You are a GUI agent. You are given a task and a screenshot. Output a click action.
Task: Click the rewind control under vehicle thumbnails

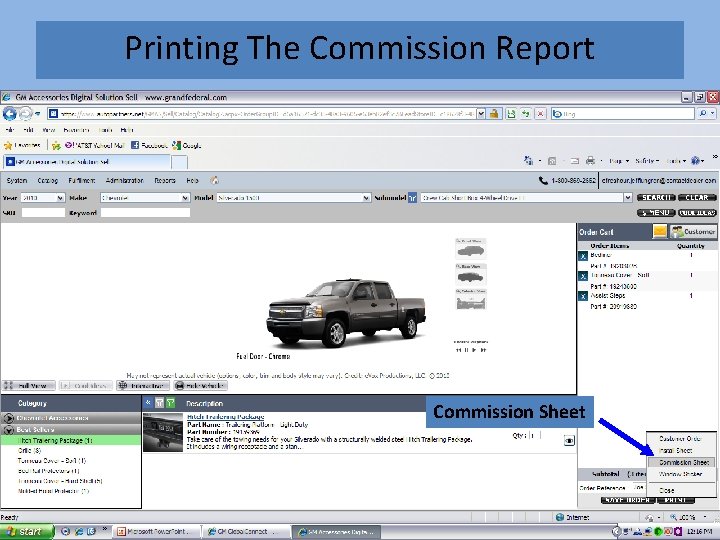point(458,350)
